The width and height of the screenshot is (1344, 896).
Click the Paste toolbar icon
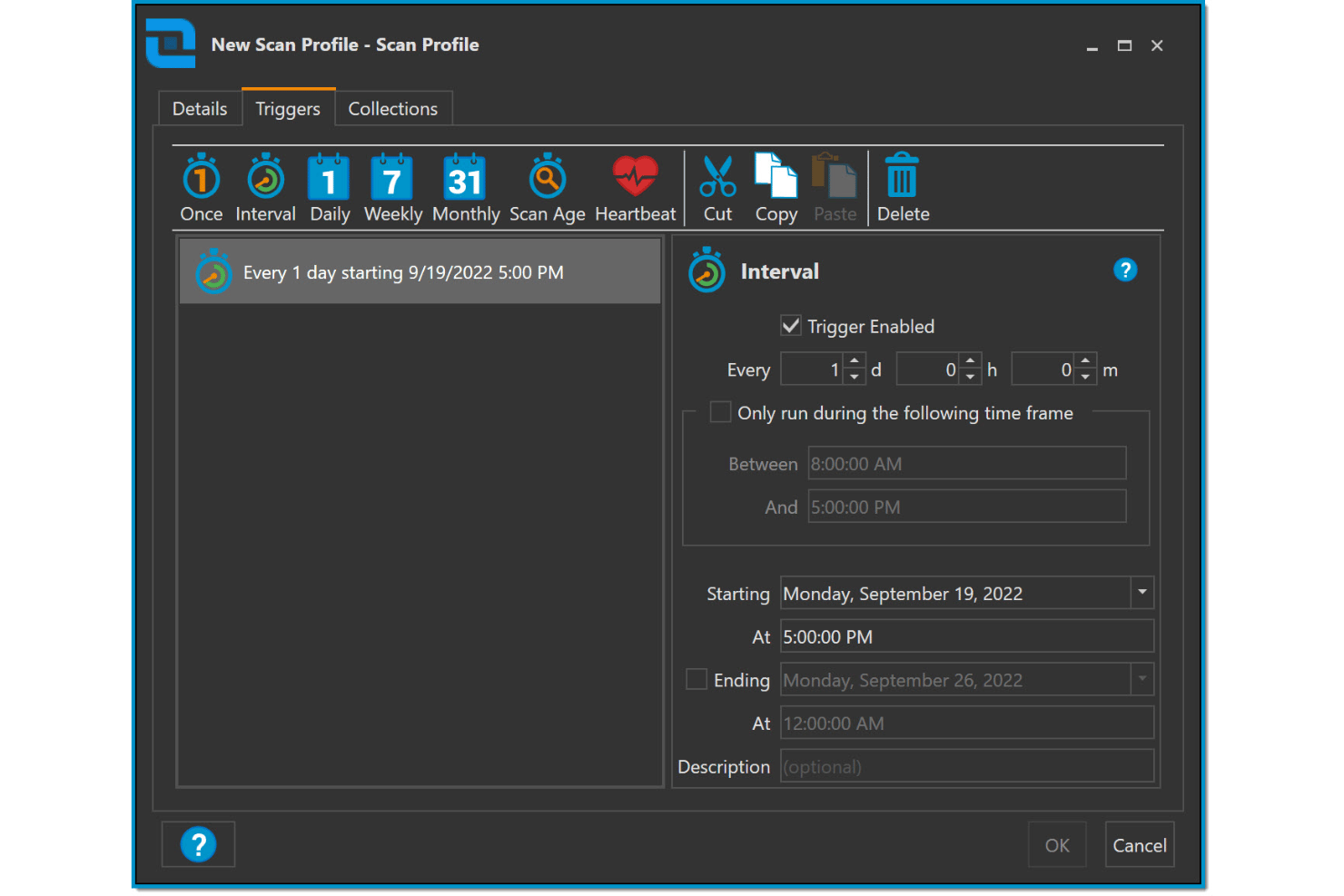click(x=835, y=188)
